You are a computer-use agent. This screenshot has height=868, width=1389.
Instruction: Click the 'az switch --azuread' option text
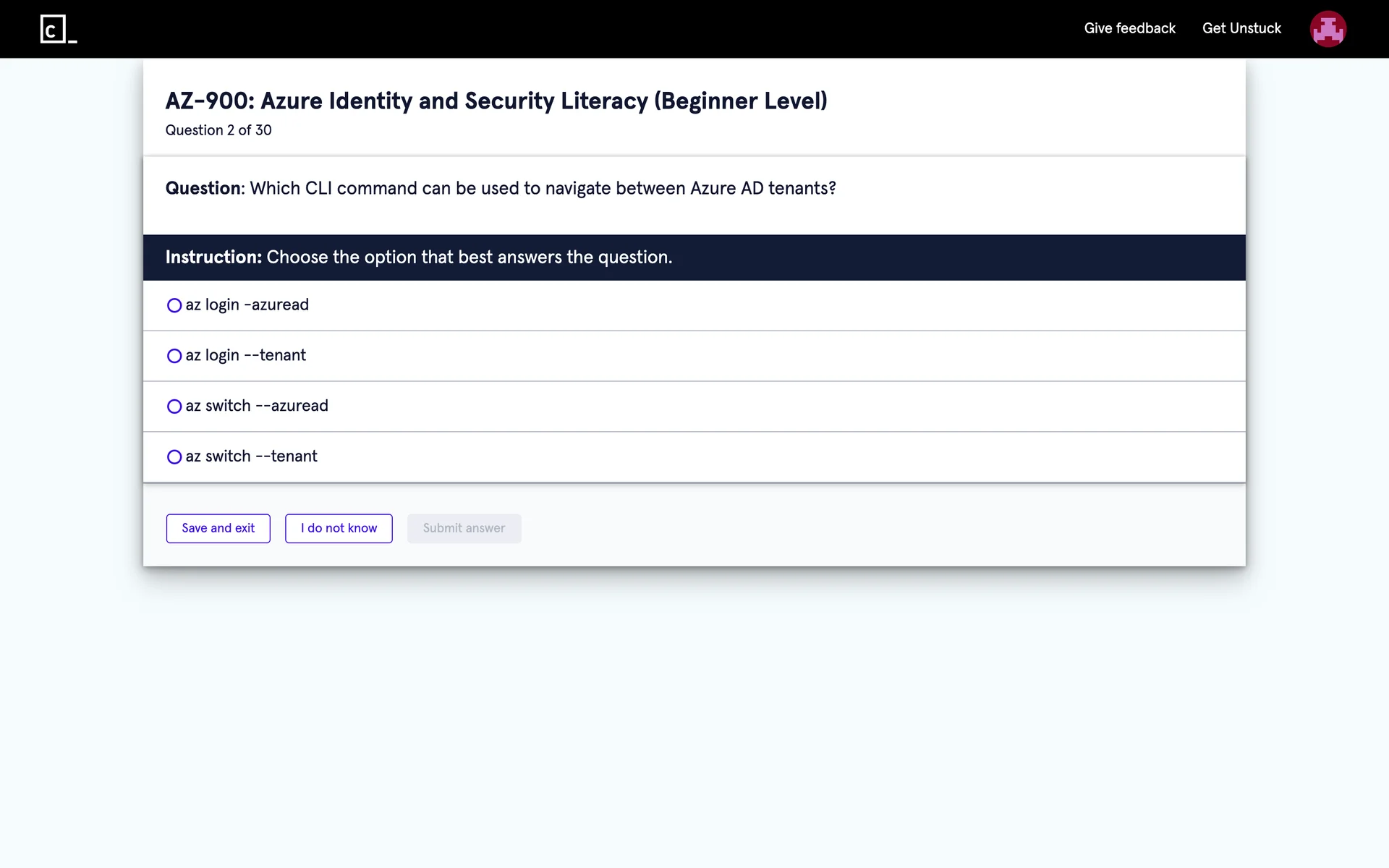pos(257,406)
